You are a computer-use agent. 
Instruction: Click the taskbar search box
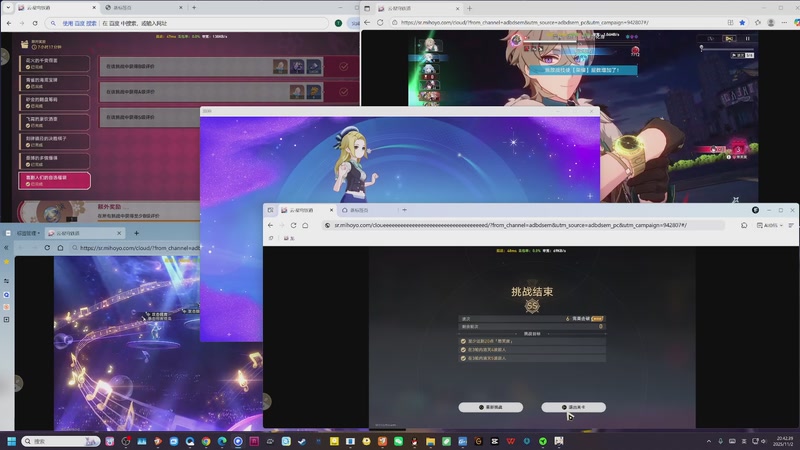coord(60,441)
